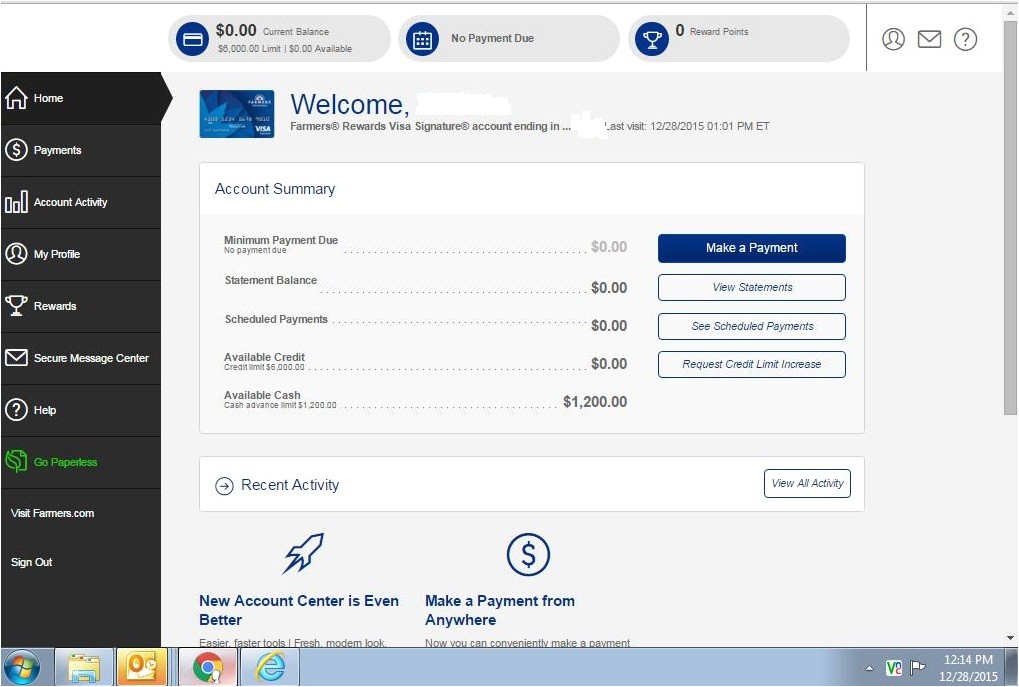This screenshot has height=687, width=1019.
Task: Click the Go Paperless green leaf icon
Action: pos(16,461)
